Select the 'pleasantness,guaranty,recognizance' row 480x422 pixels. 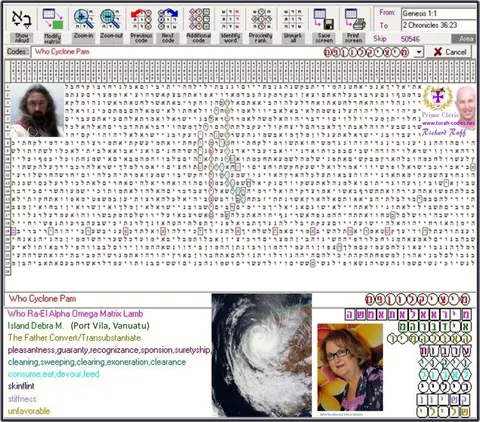point(109,350)
